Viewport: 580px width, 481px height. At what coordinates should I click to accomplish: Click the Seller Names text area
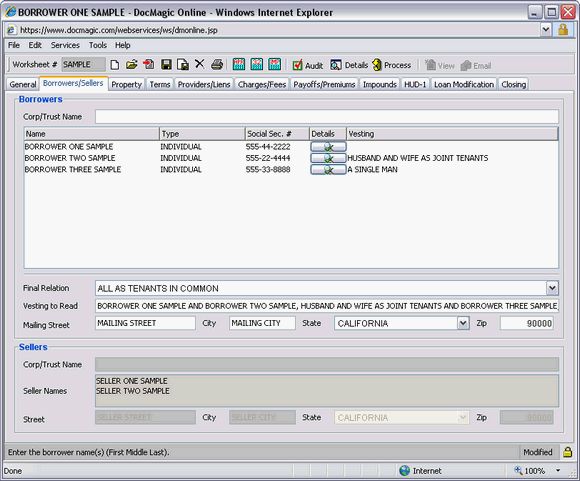pos(327,391)
